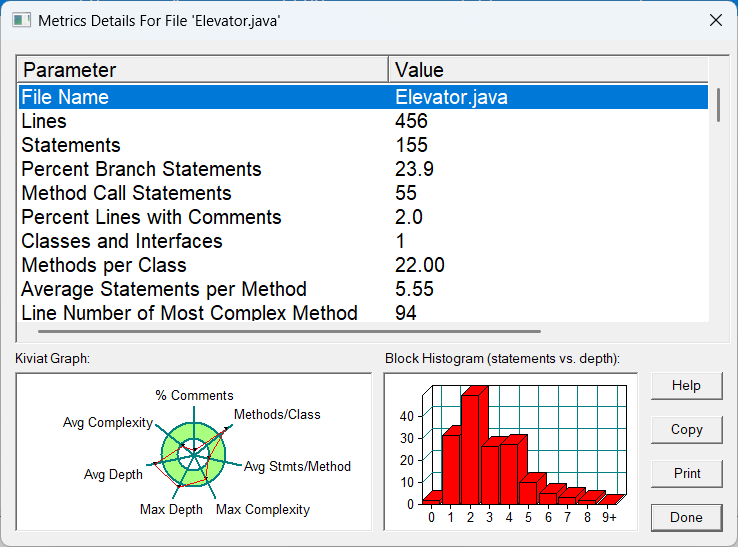
Task: Select the Classes and Interfaces row
Action: (x=363, y=241)
